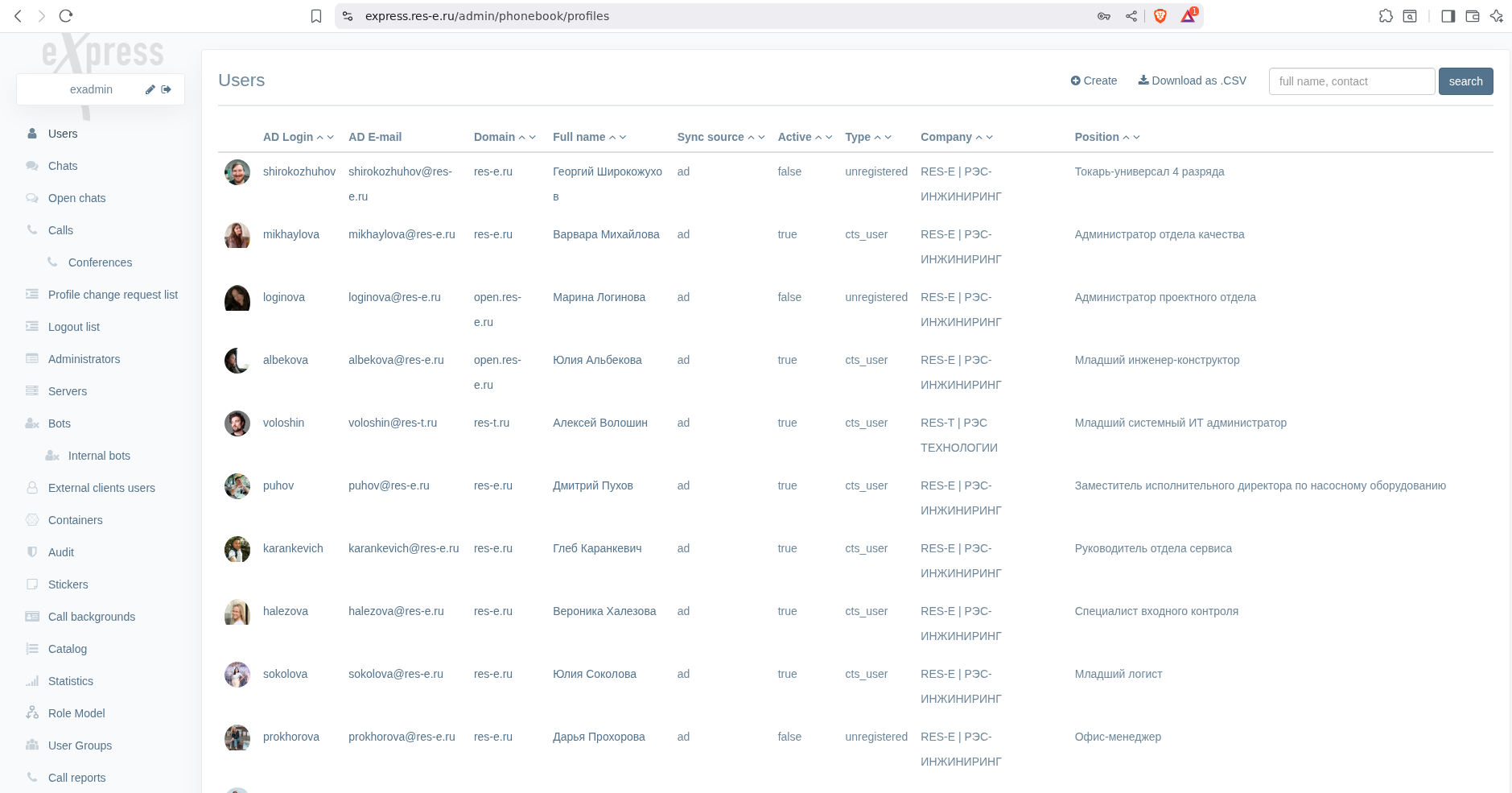
Task: Focus the full name, contact search field
Action: pyautogui.click(x=1351, y=81)
